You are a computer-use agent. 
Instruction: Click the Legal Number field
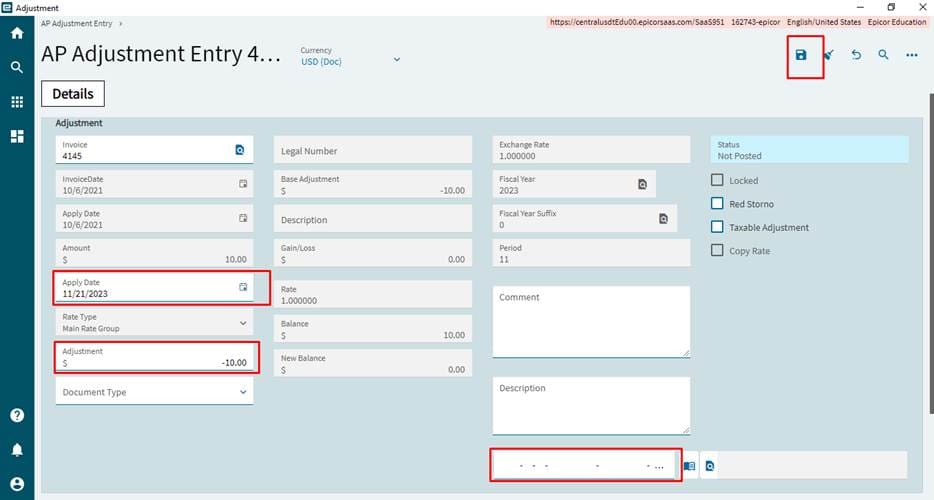[373, 150]
